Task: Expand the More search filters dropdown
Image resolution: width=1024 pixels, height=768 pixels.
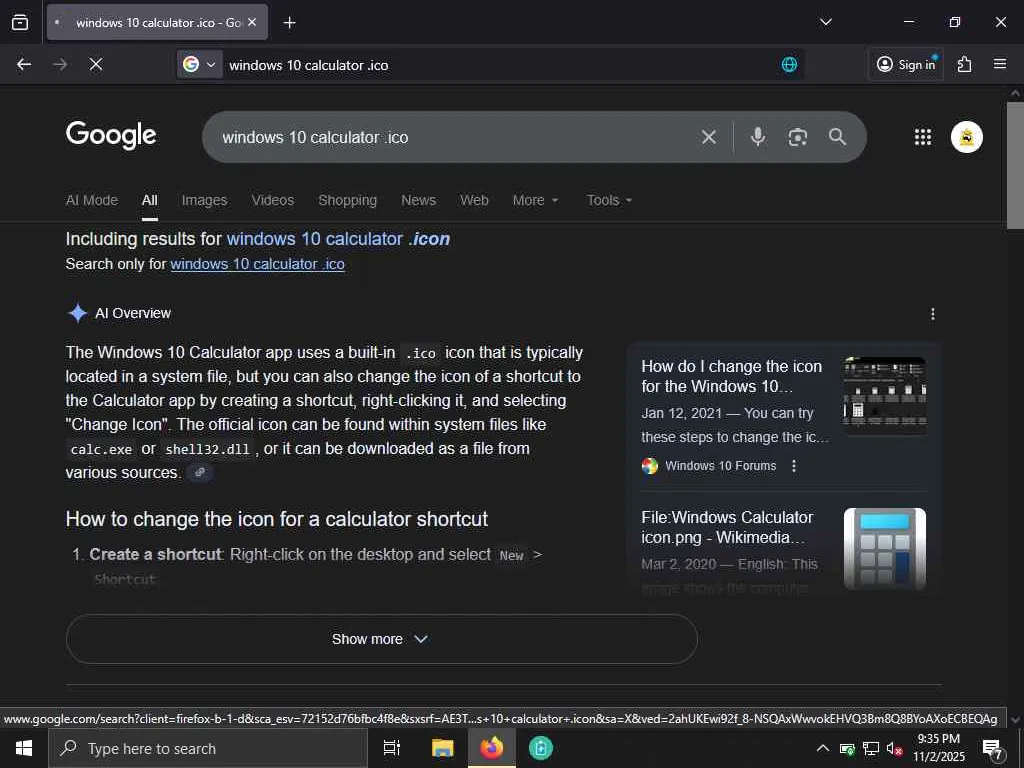Action: point(536,200)
